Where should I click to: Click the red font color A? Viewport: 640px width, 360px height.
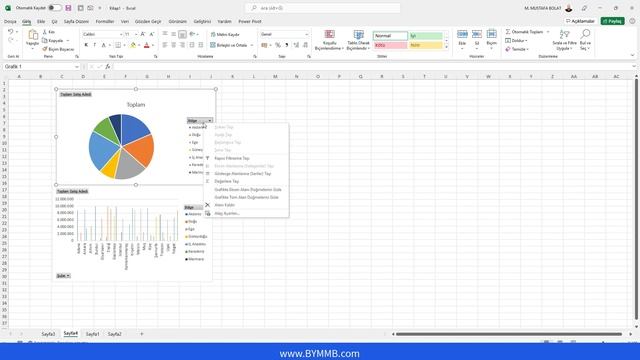tap(147, 45)
